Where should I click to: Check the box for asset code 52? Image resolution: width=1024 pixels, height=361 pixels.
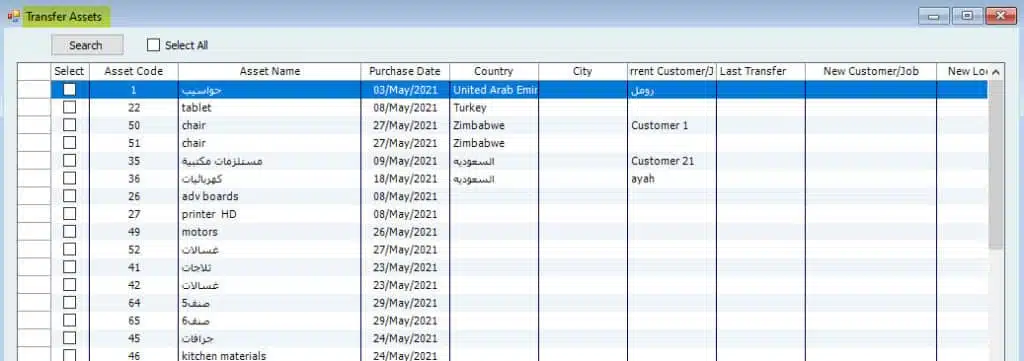(x=69, y=249)
